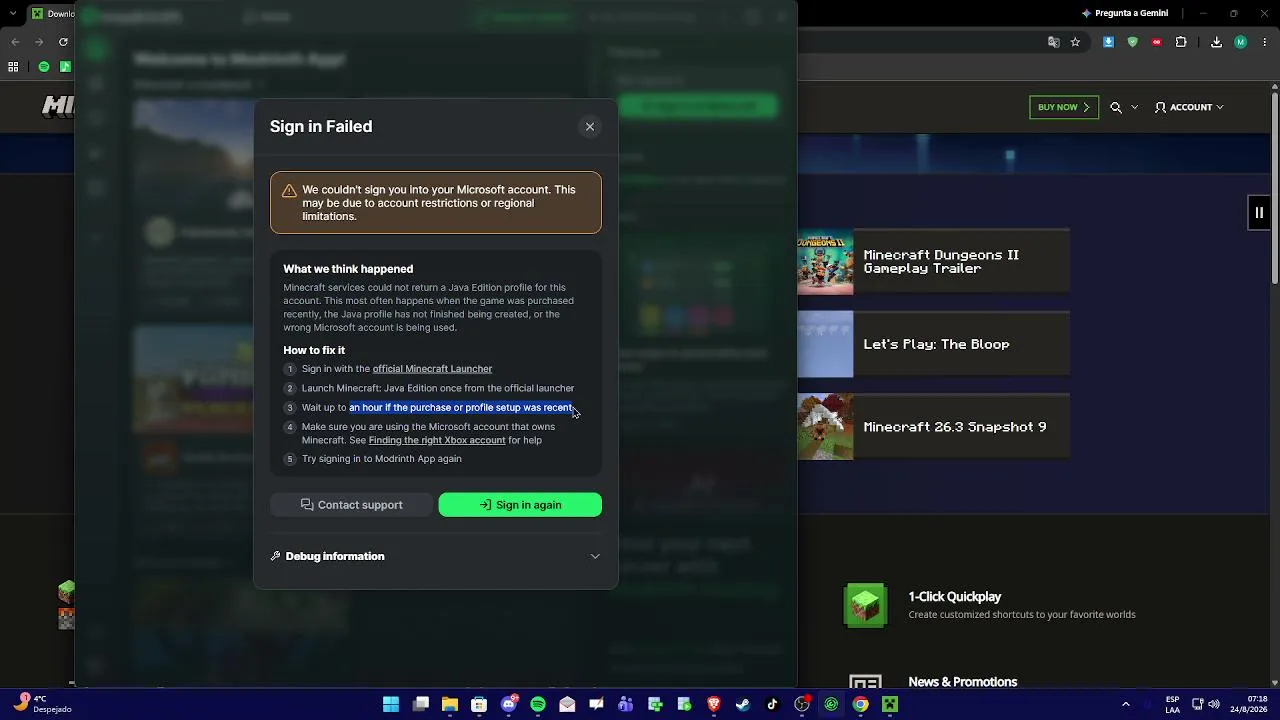
Task: Close the Sign in Failed dialog
Action: point(590,127)
